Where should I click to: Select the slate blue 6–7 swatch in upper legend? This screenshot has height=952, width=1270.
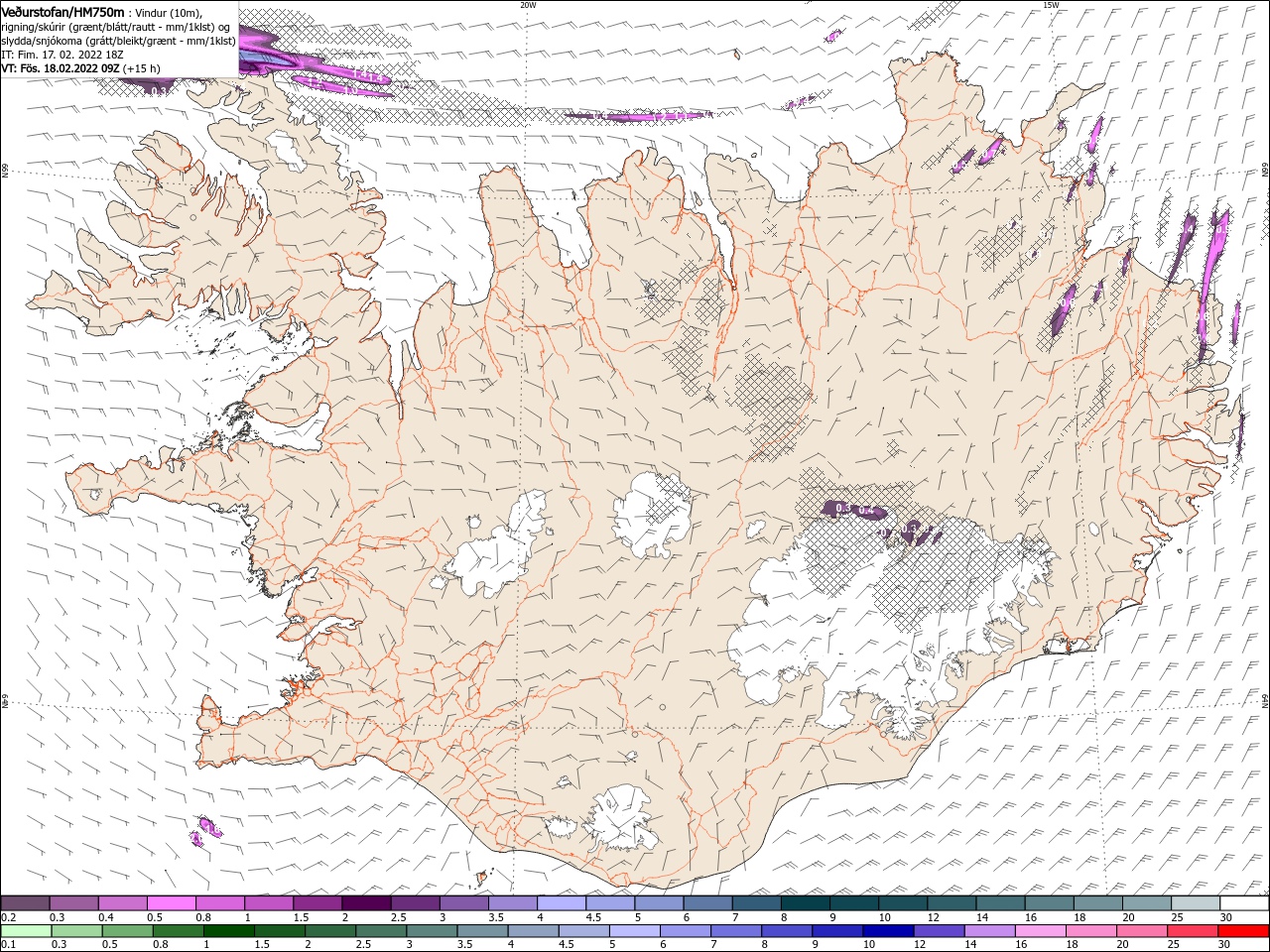708,903
